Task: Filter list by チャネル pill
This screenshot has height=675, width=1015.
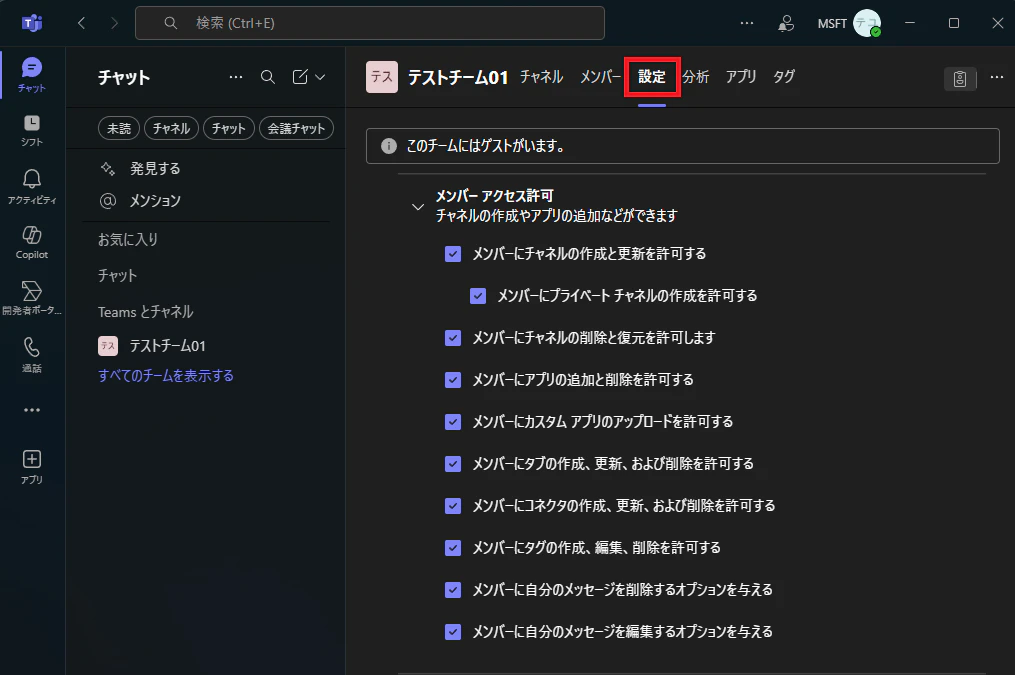Action: (x=172, y=128)
